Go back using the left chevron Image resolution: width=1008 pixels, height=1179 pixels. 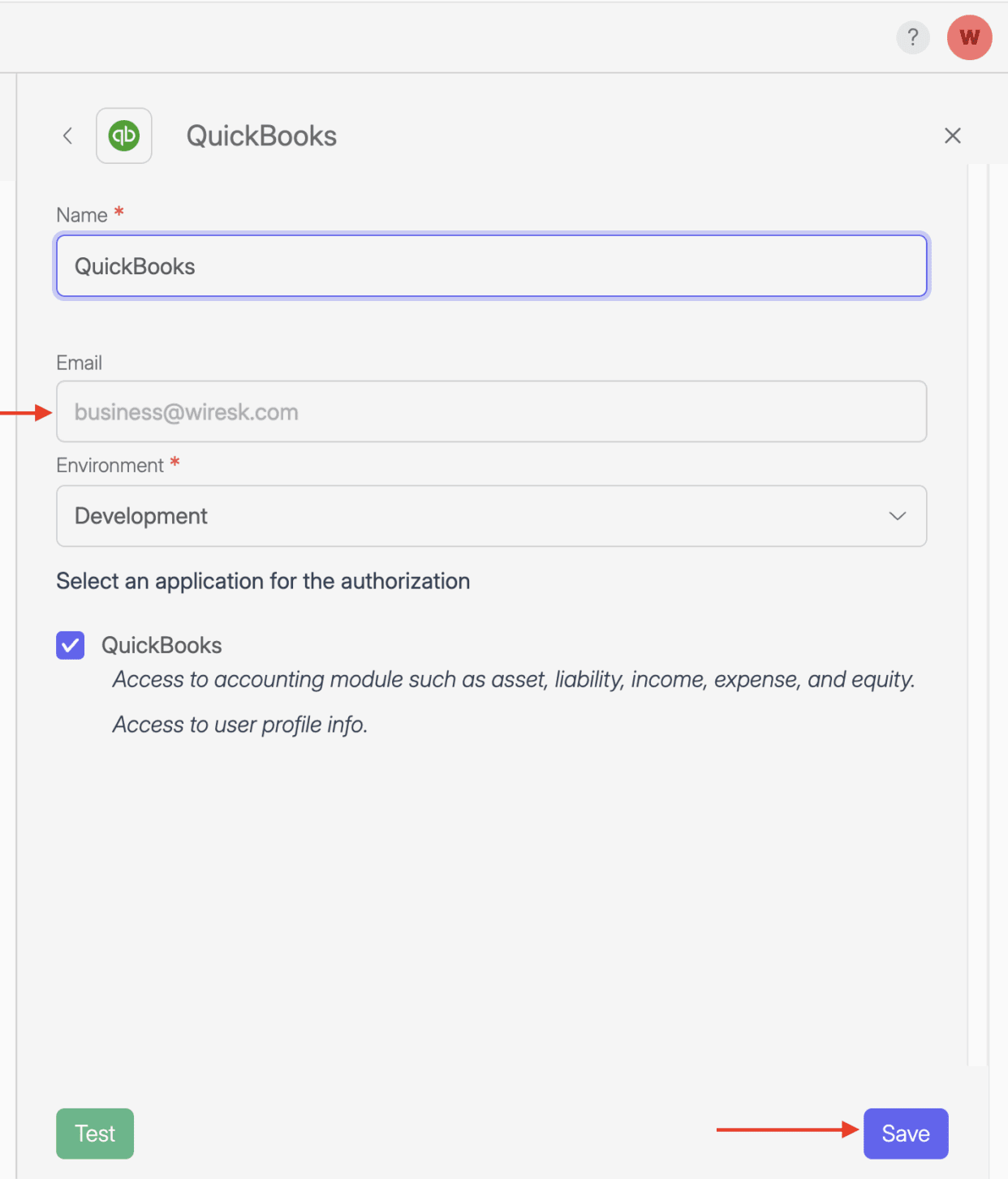(68, 136)
